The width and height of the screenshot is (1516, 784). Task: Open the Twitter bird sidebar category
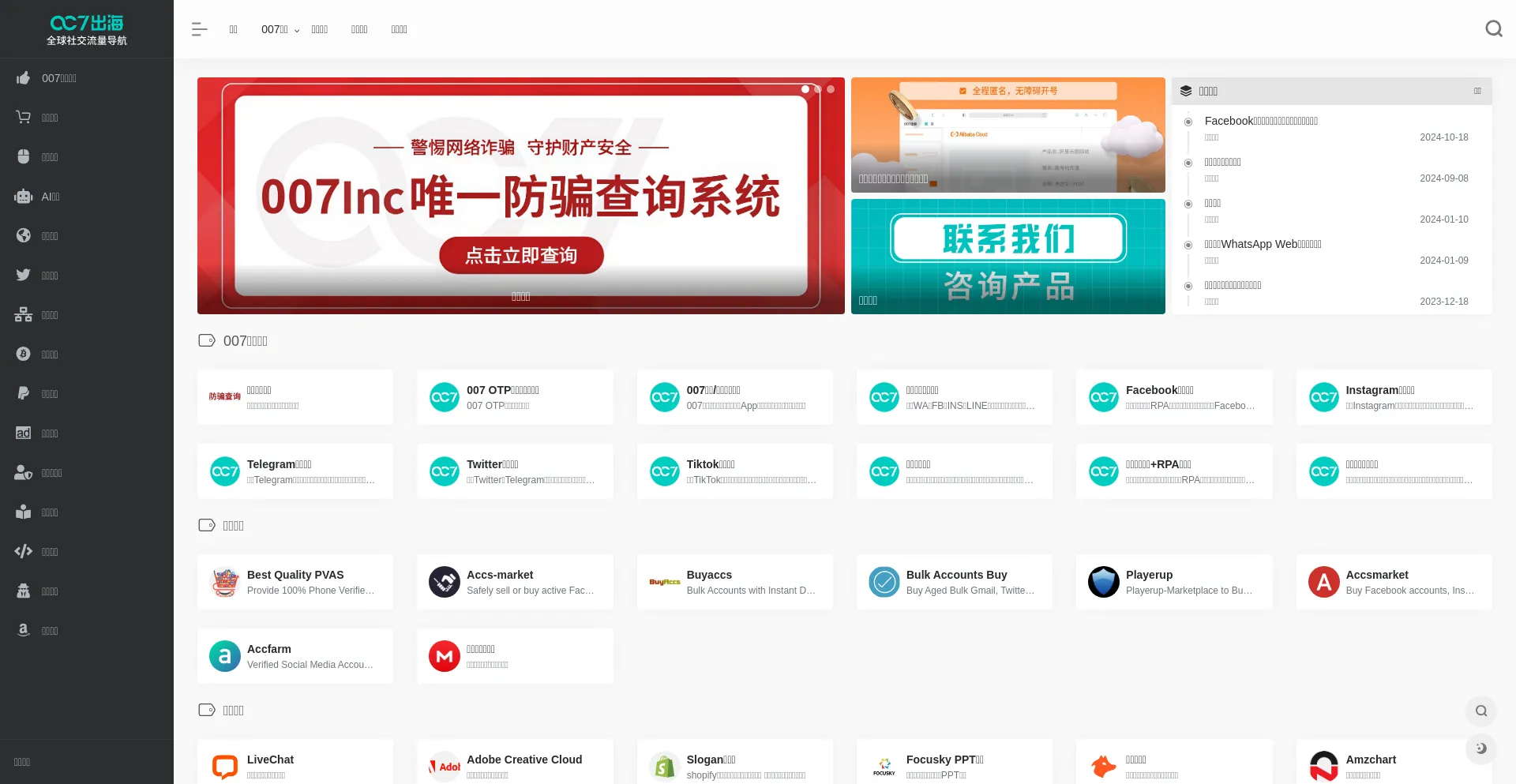tap(24, 276)
